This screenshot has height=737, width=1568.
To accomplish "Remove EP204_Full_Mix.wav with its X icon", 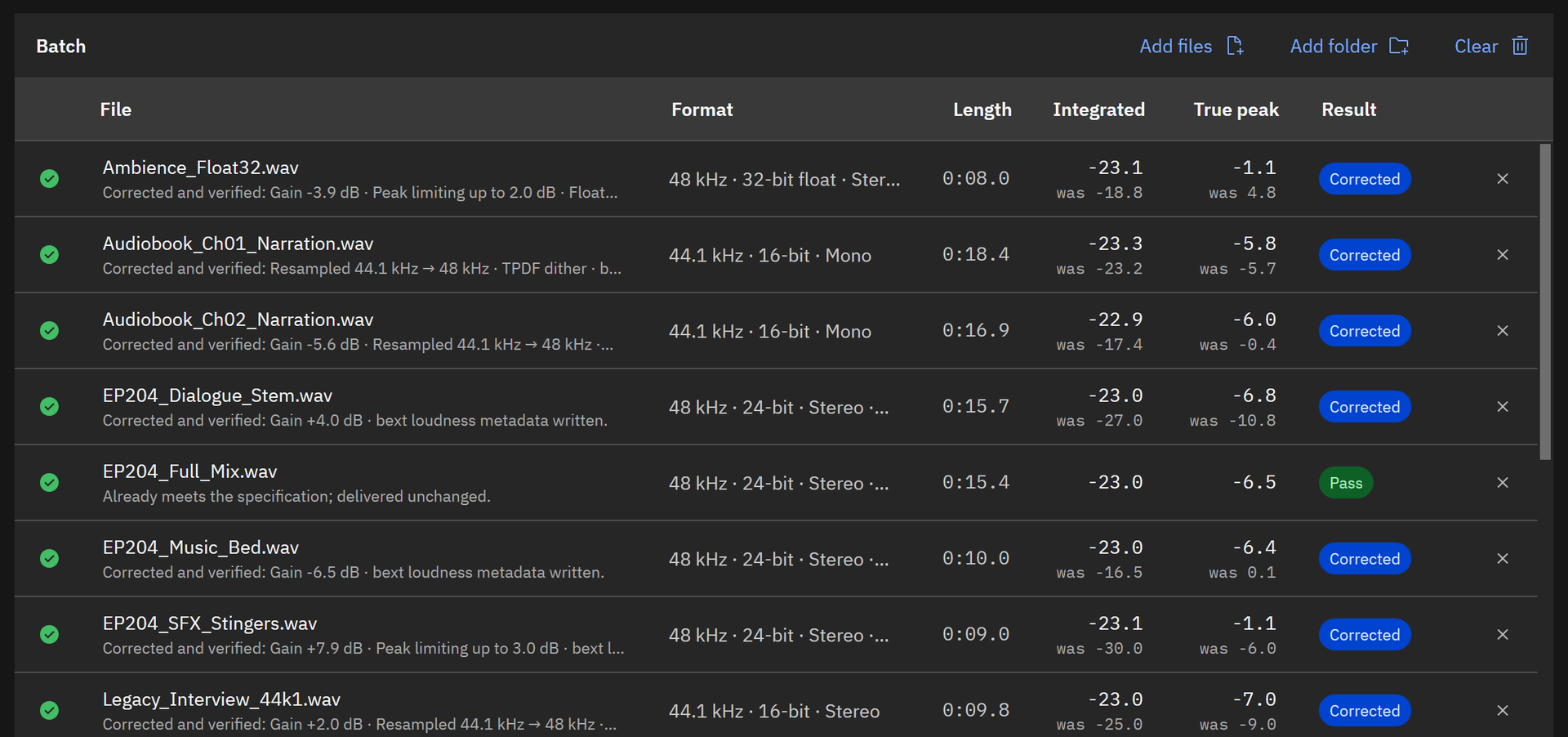I will pyautogui.click(x=1503, y=483).
